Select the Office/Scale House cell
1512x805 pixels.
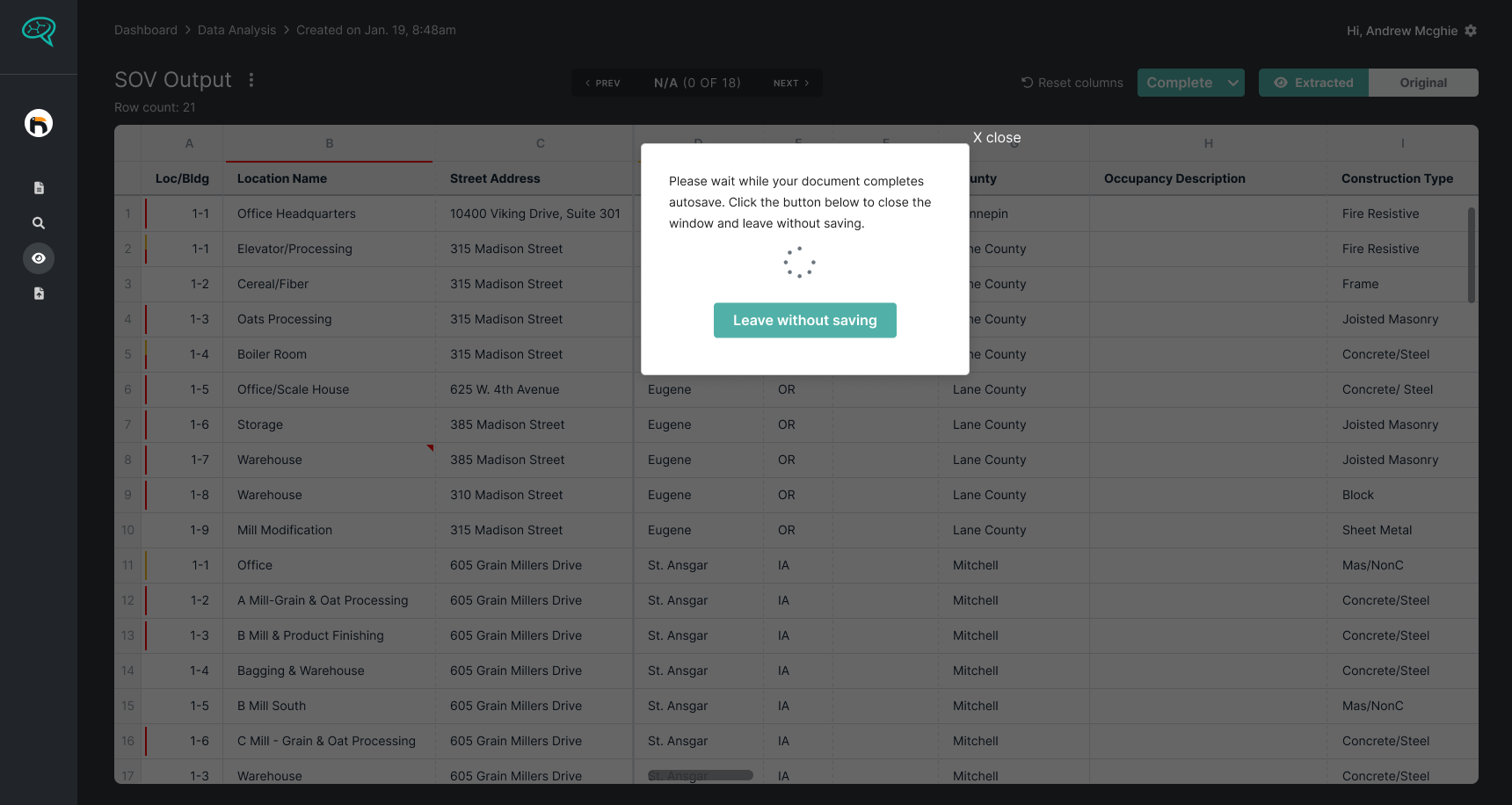point(330,389)
